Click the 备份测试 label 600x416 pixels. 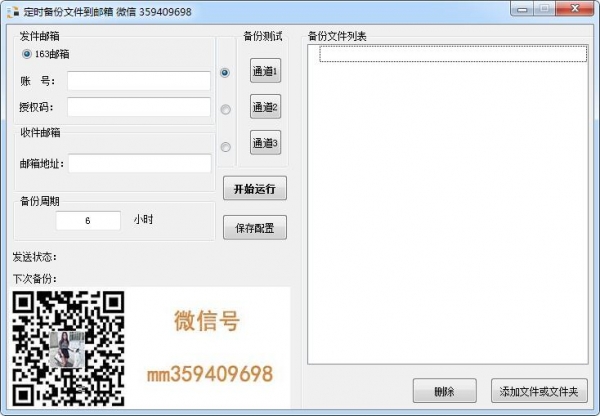[263, 36]
